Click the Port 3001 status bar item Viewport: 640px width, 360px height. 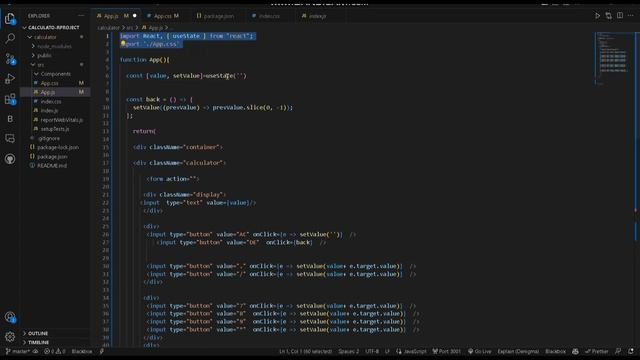pos(447,351)
